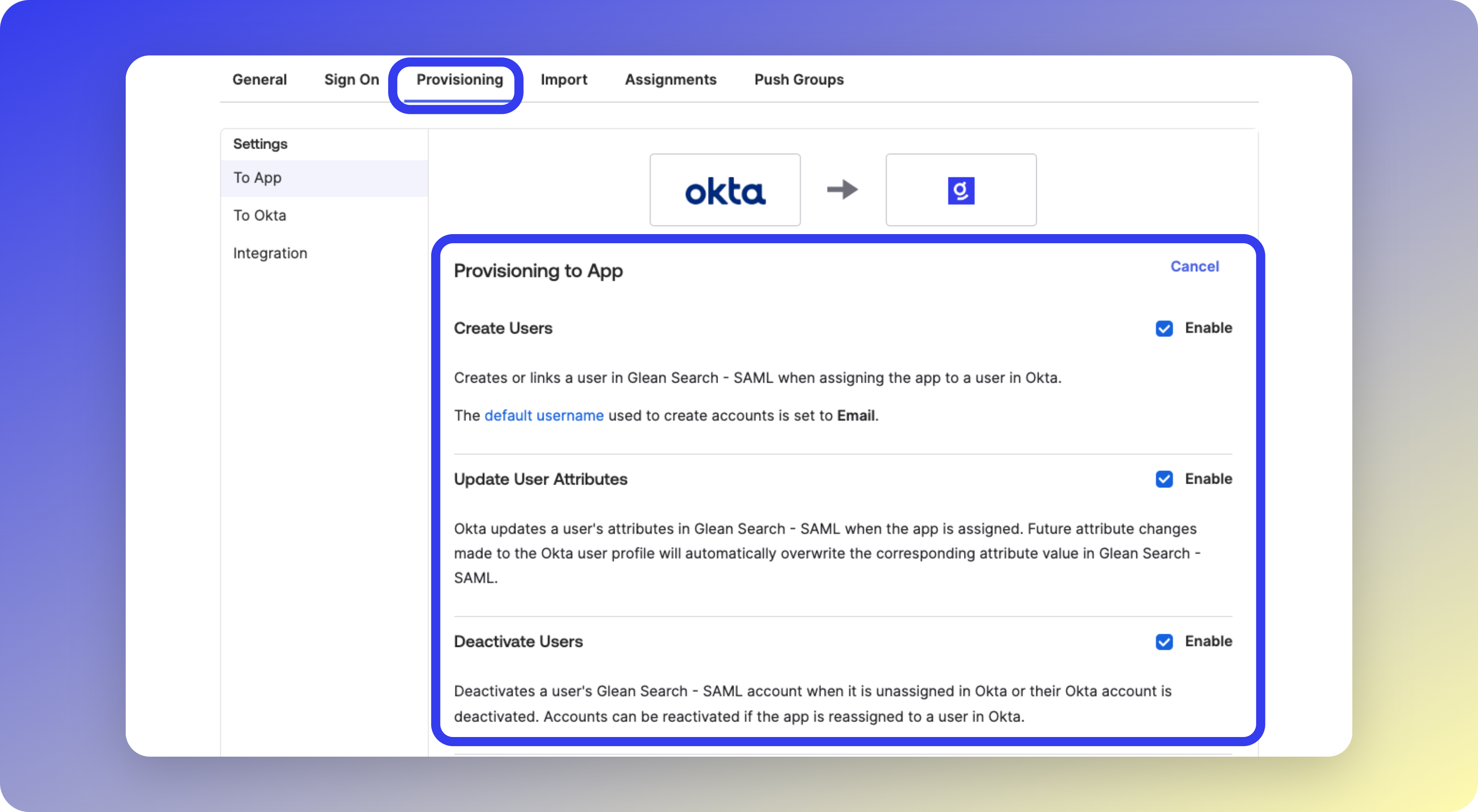Click Cancel in Provisioning to App
The height and width of the screenshot is (812, 1478).
click(1194, 267)
